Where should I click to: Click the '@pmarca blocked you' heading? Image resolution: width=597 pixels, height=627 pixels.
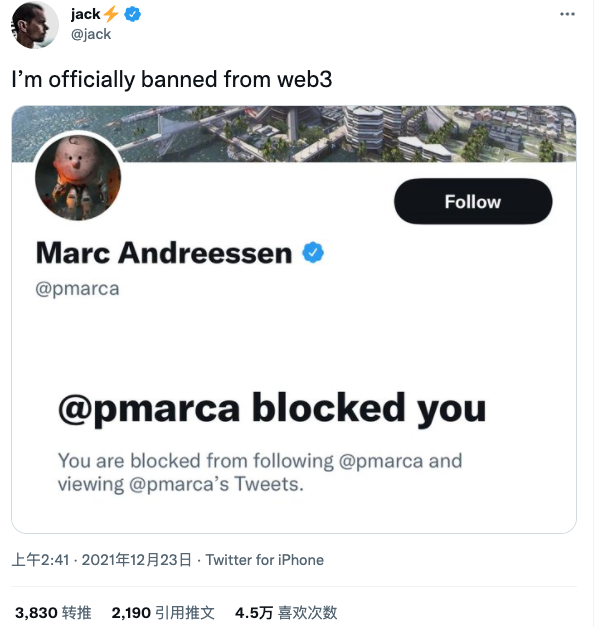[x=272, y=409]
